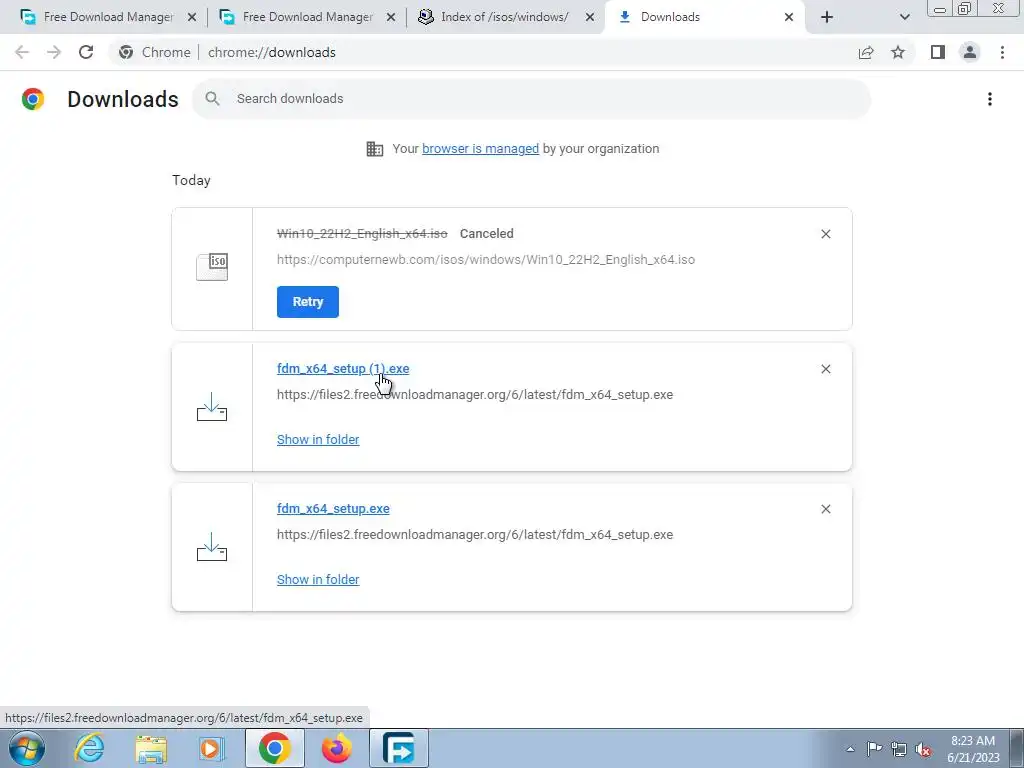Screen dimensions: 1024x768
Task: Click the ISO file icon
Action: 212,267
